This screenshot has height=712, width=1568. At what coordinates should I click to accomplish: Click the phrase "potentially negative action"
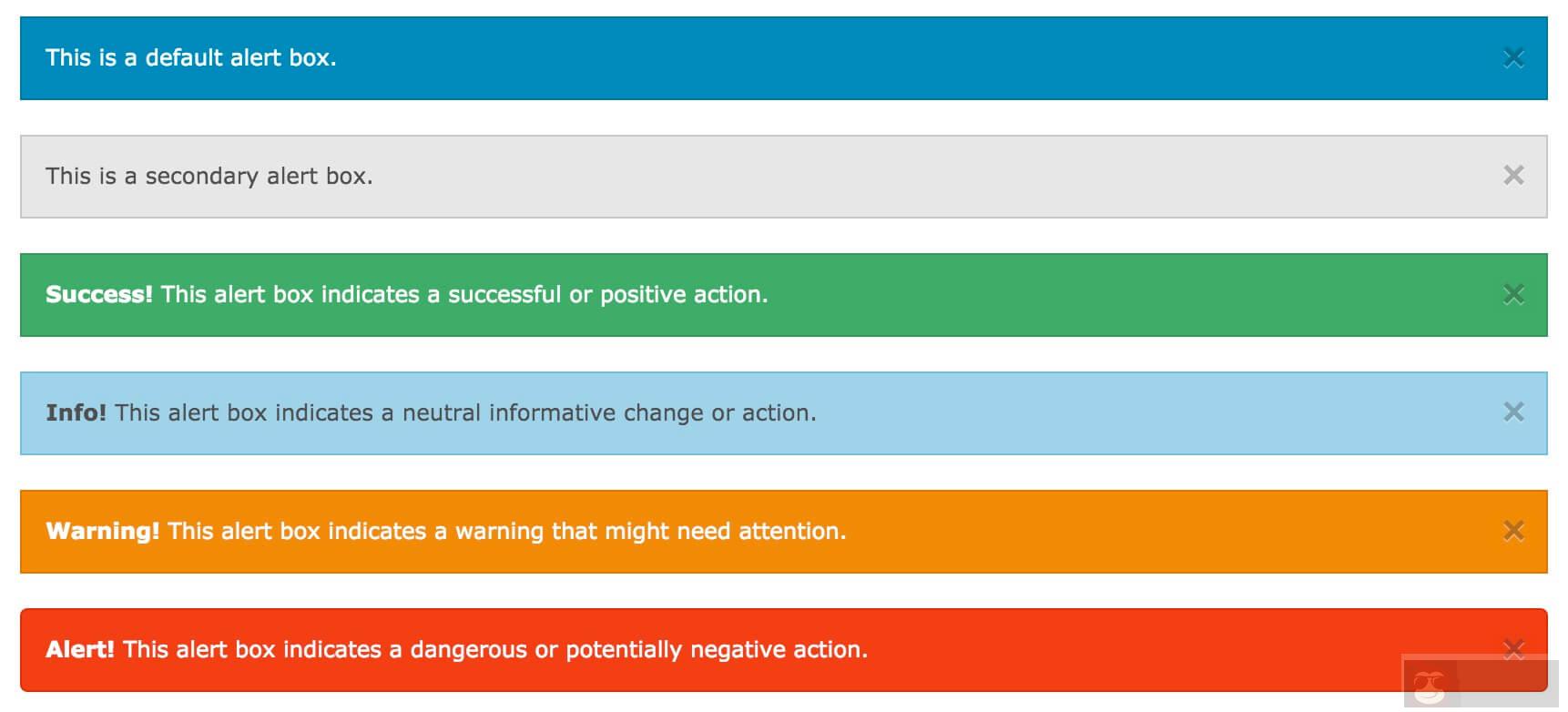pyautogui.click(x=716, y=650)
